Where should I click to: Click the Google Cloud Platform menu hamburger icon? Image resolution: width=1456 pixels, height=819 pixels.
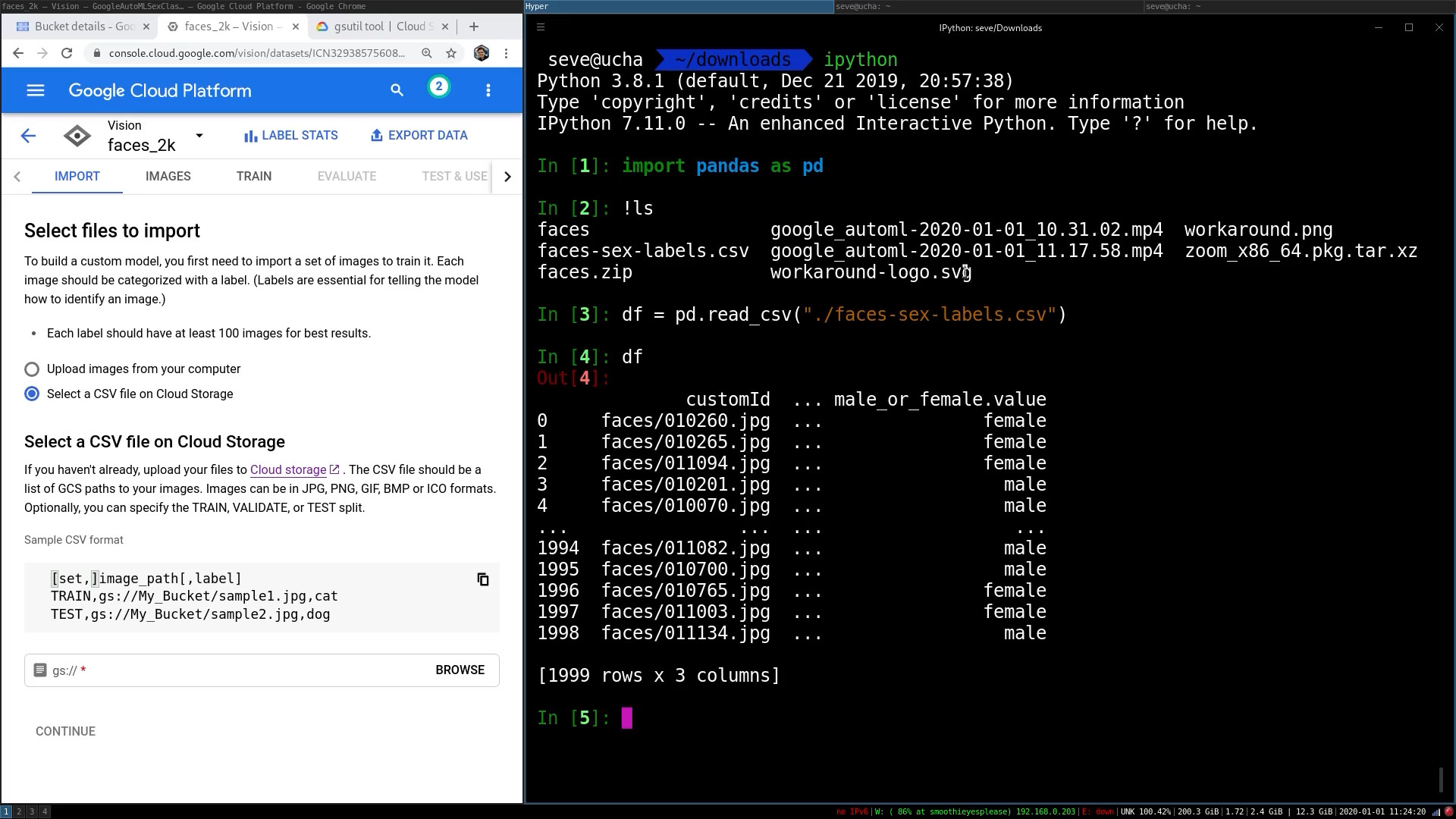pyautogui.click(x=35, y=90)
